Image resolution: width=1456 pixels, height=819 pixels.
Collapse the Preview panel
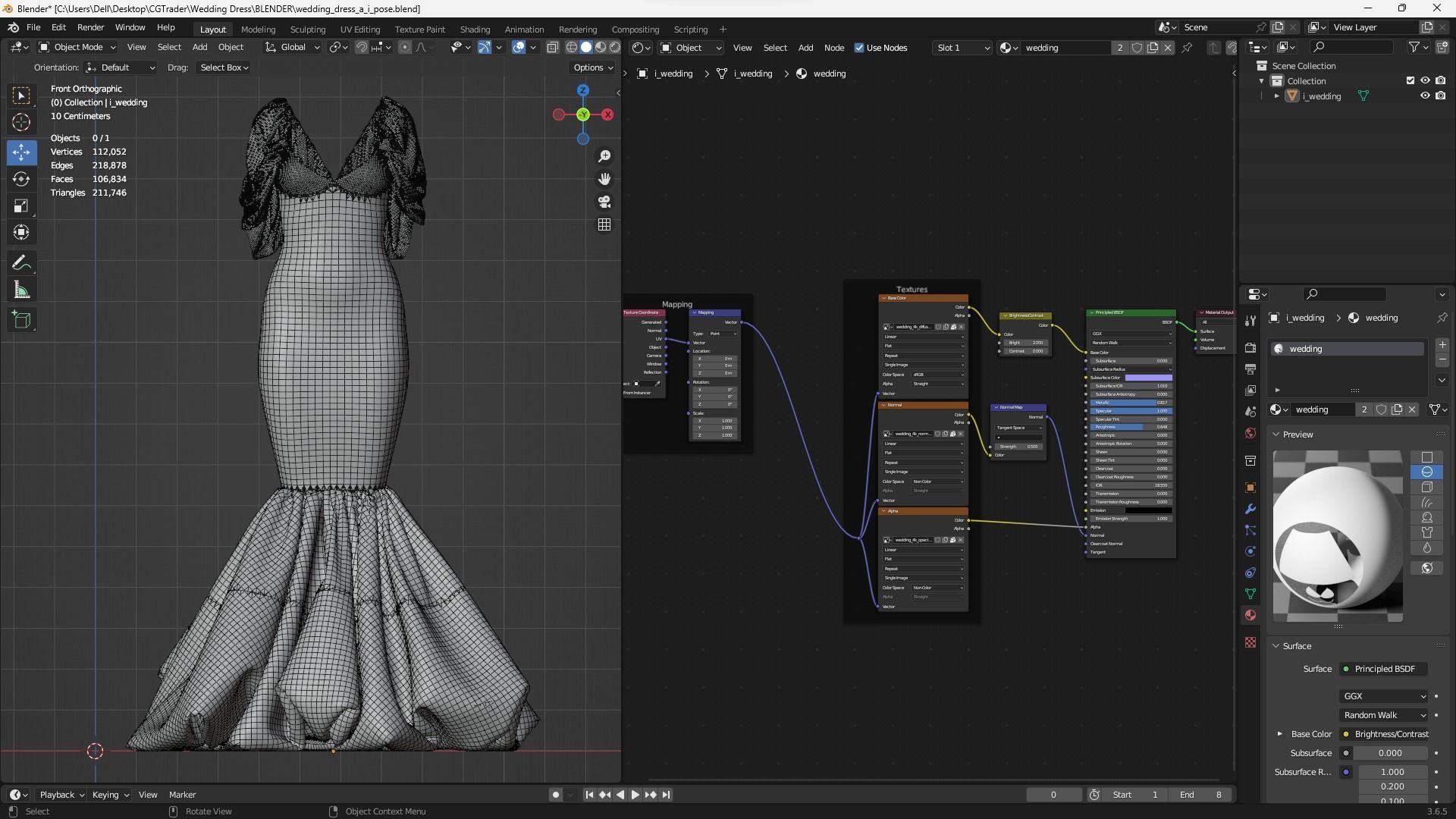pos(1276,435)
